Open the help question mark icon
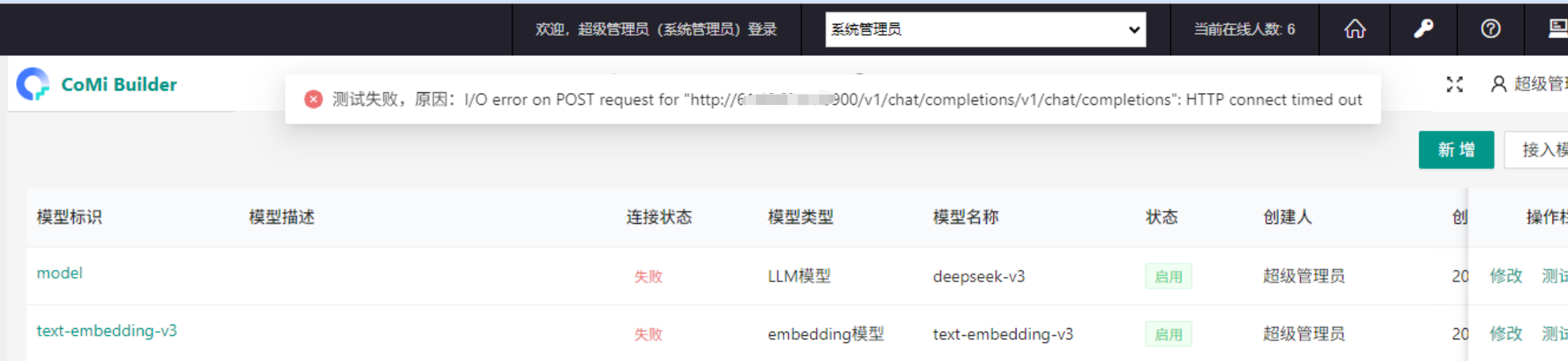This screenshot has height=361, width=1568. 1490,29
